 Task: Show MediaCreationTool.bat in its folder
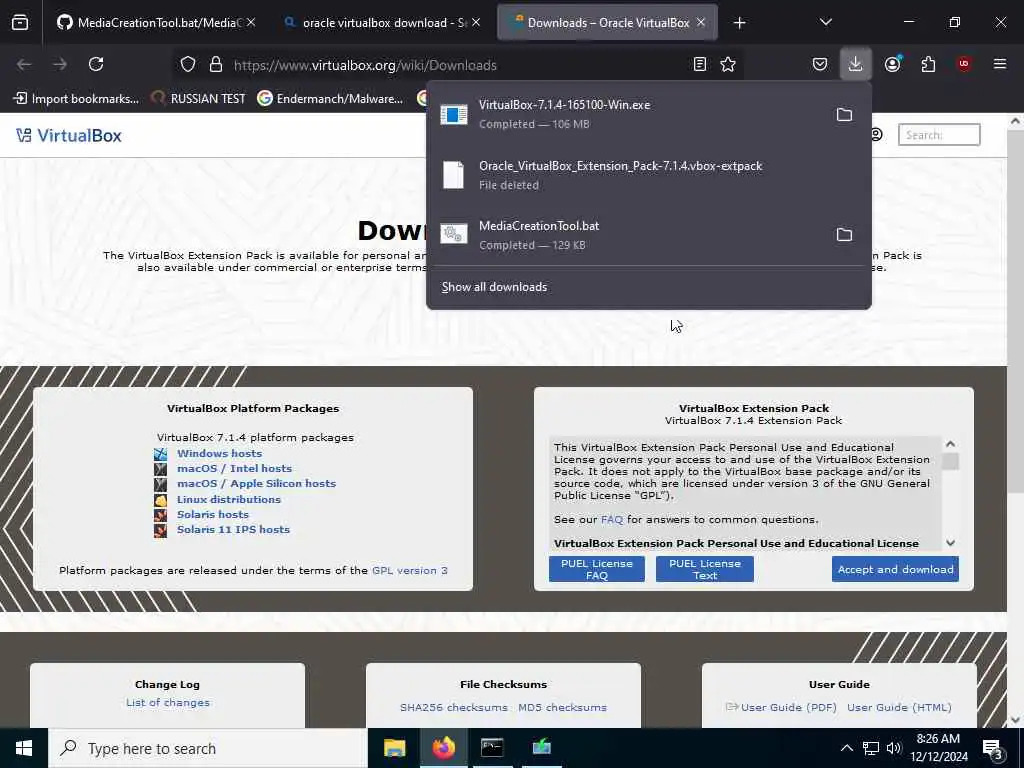click(844, 234)
